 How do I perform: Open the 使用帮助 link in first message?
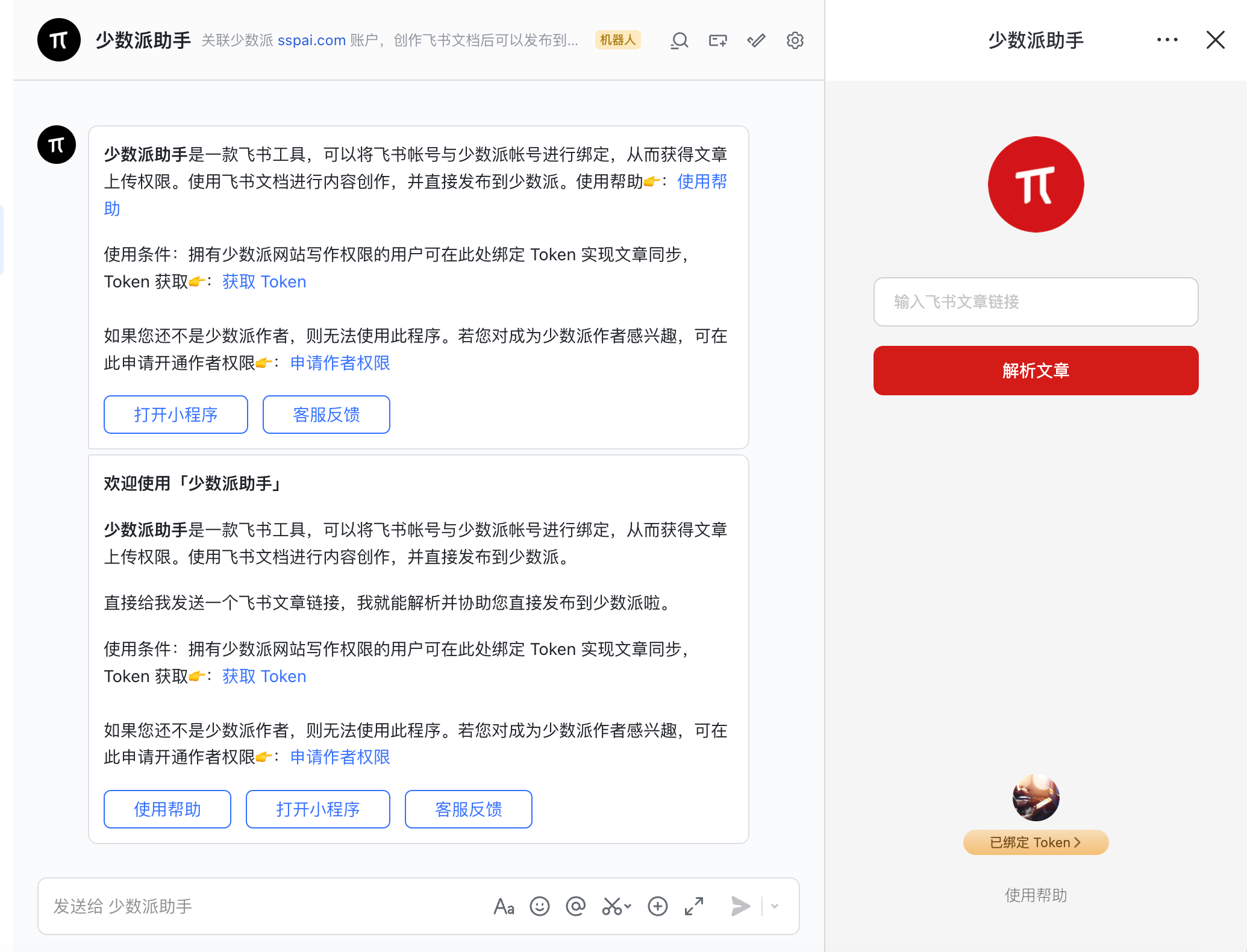pos(702,181)
